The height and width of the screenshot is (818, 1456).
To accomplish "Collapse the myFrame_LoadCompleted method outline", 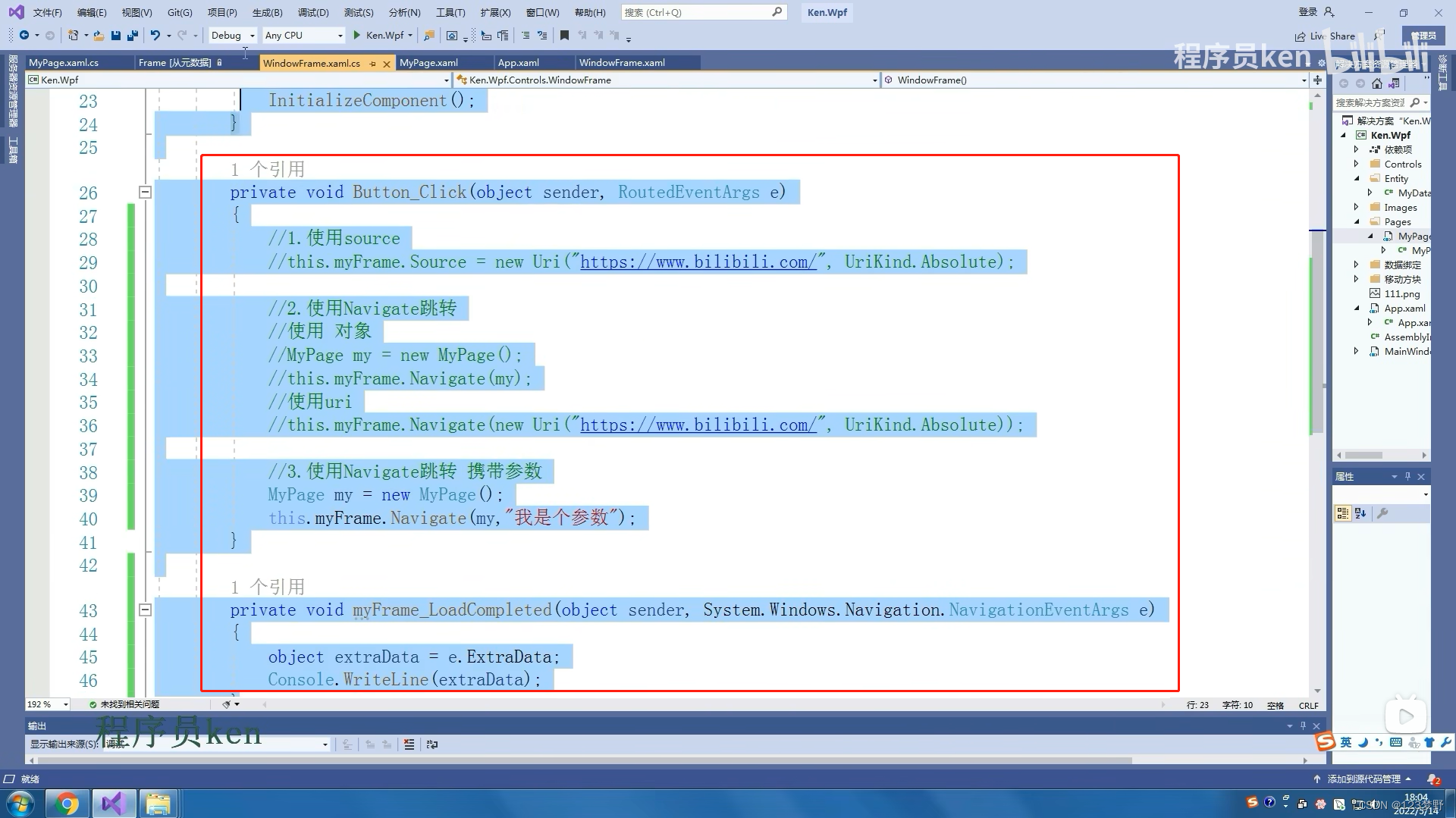I will (x=145, y=610).
